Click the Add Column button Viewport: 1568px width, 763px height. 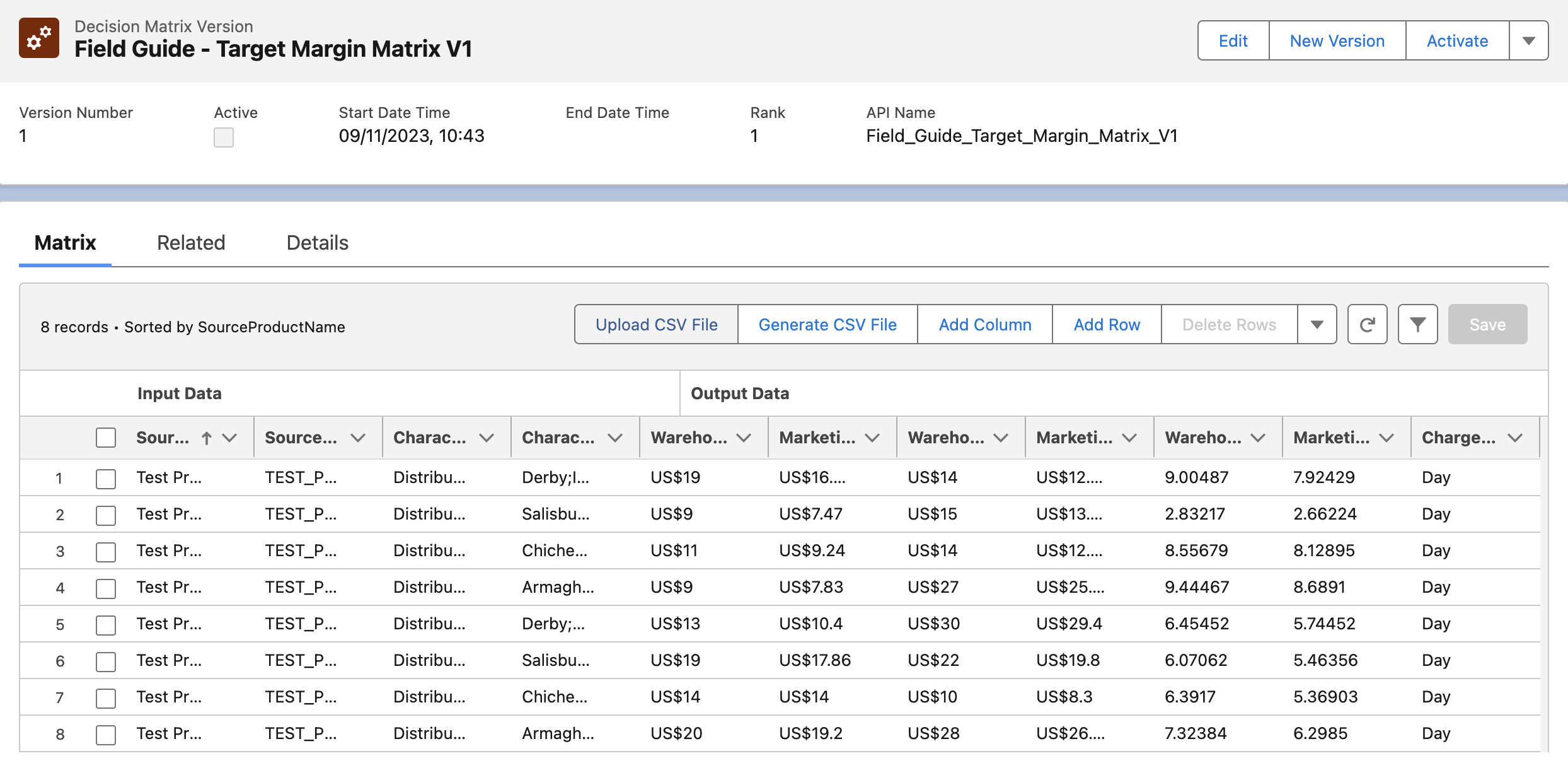pyautogui.click(x=985, y=325)
